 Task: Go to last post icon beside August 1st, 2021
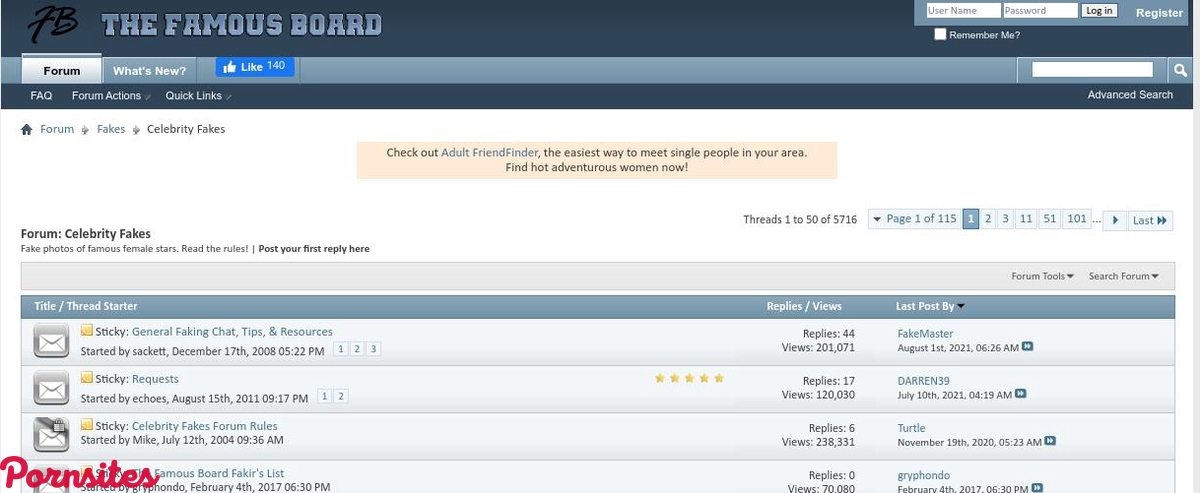pyautogui.click(x=1028, y=347)
